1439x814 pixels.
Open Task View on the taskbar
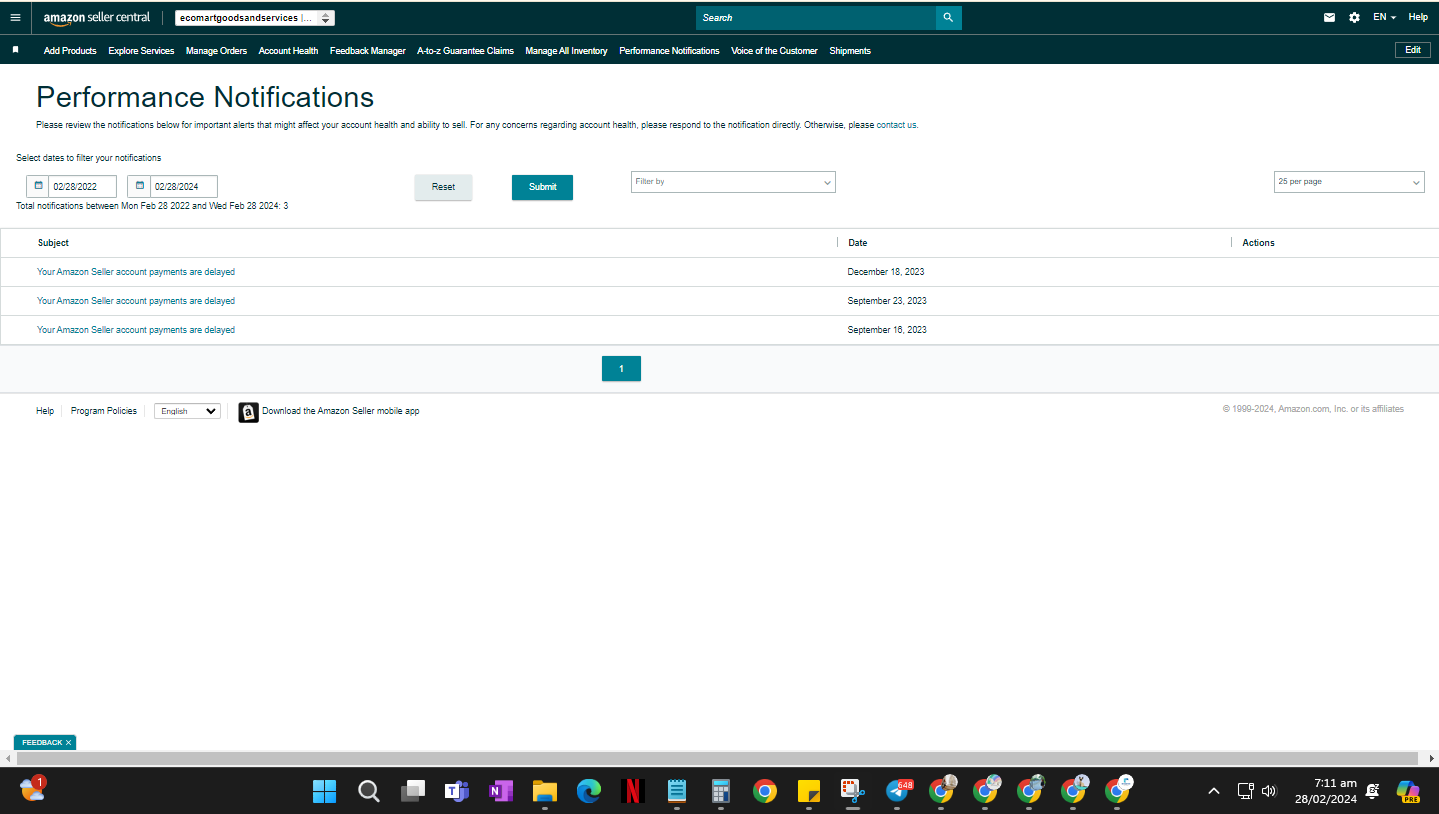(x=413, y=792)
